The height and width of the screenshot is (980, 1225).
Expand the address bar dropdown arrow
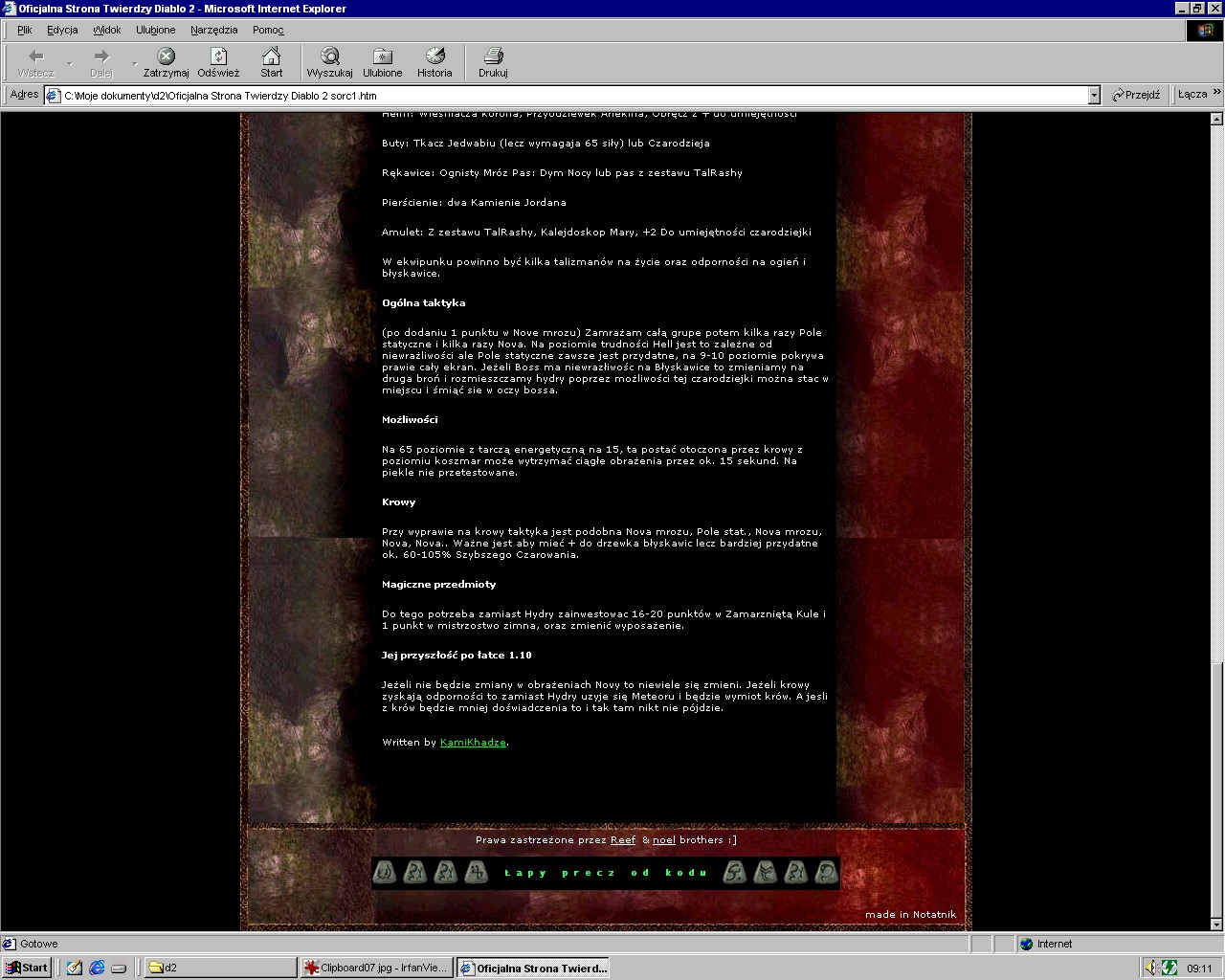pyautogui.click(x=1094, y=95)
